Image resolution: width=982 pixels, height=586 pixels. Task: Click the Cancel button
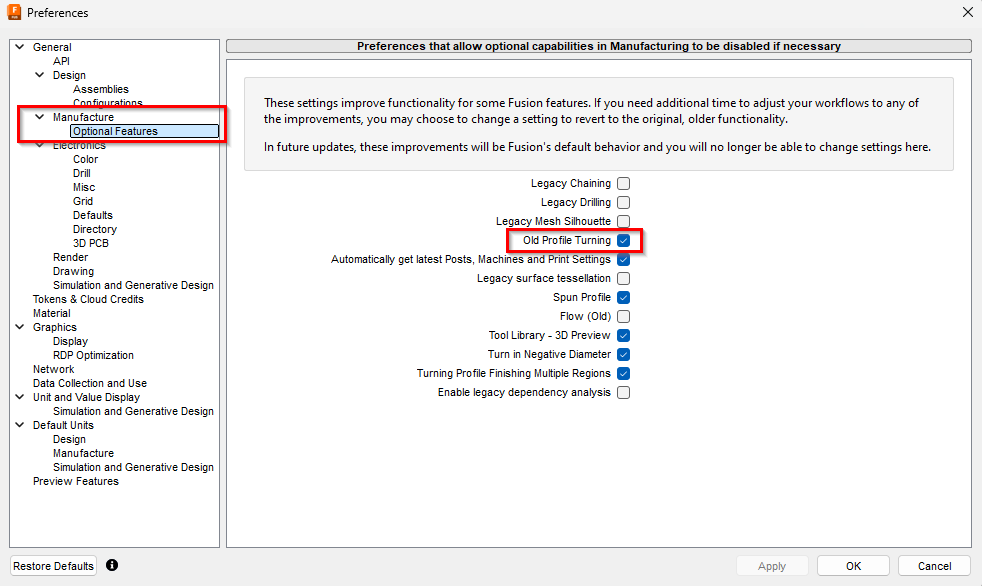934,566
